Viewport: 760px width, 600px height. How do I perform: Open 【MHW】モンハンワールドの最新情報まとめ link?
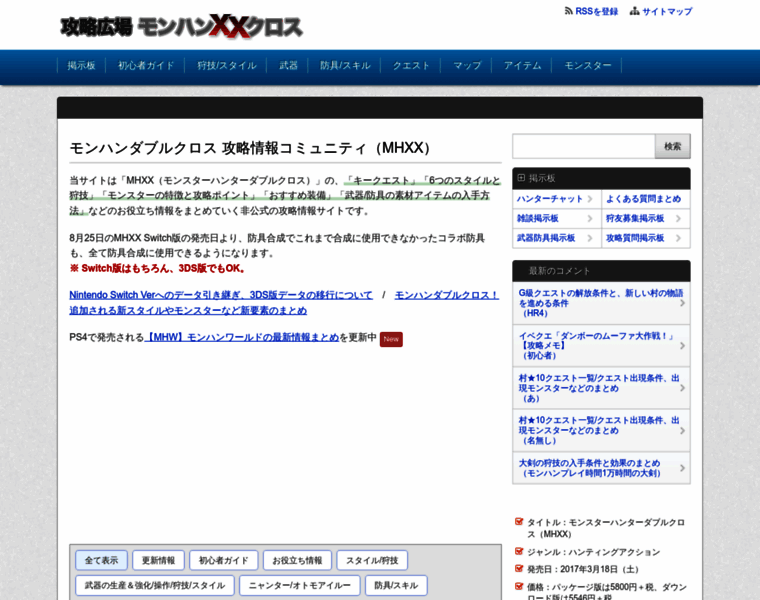point(241,337)
